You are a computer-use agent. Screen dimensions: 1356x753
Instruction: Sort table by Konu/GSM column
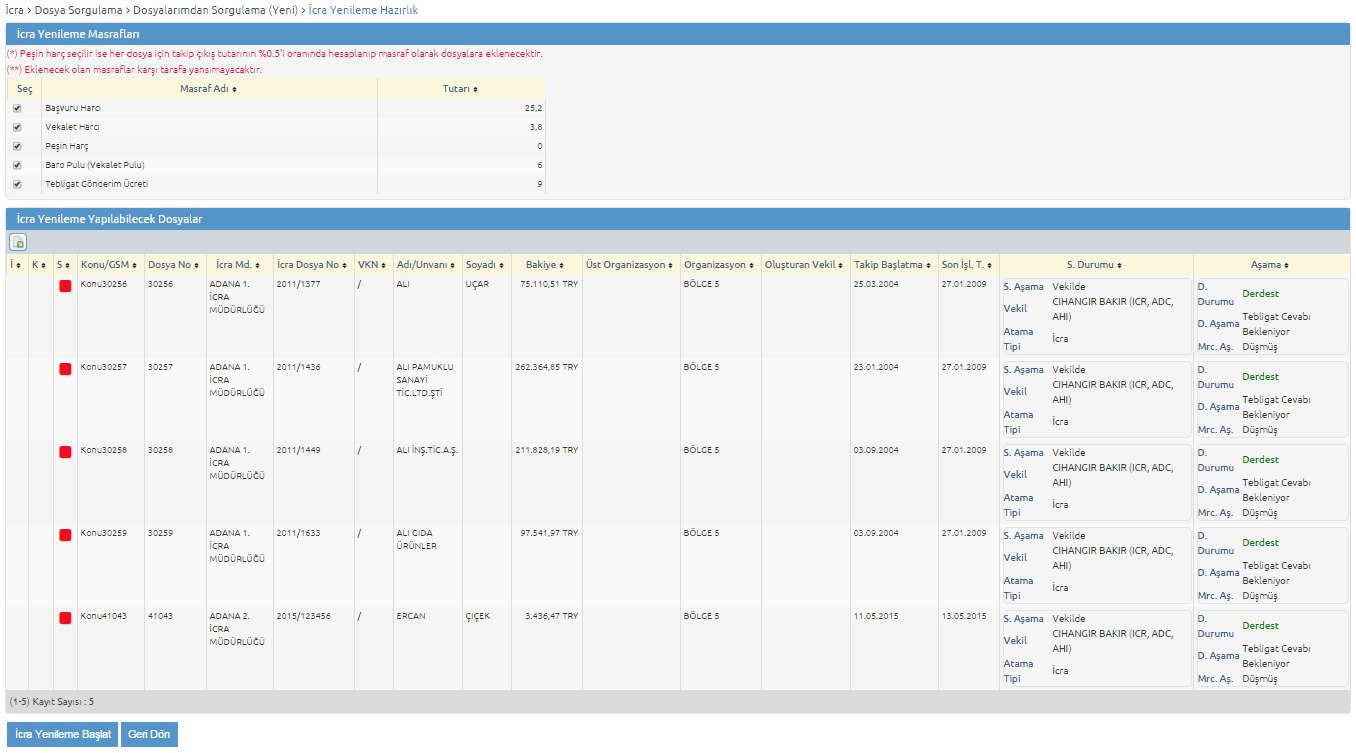click(x=111, y=265)
